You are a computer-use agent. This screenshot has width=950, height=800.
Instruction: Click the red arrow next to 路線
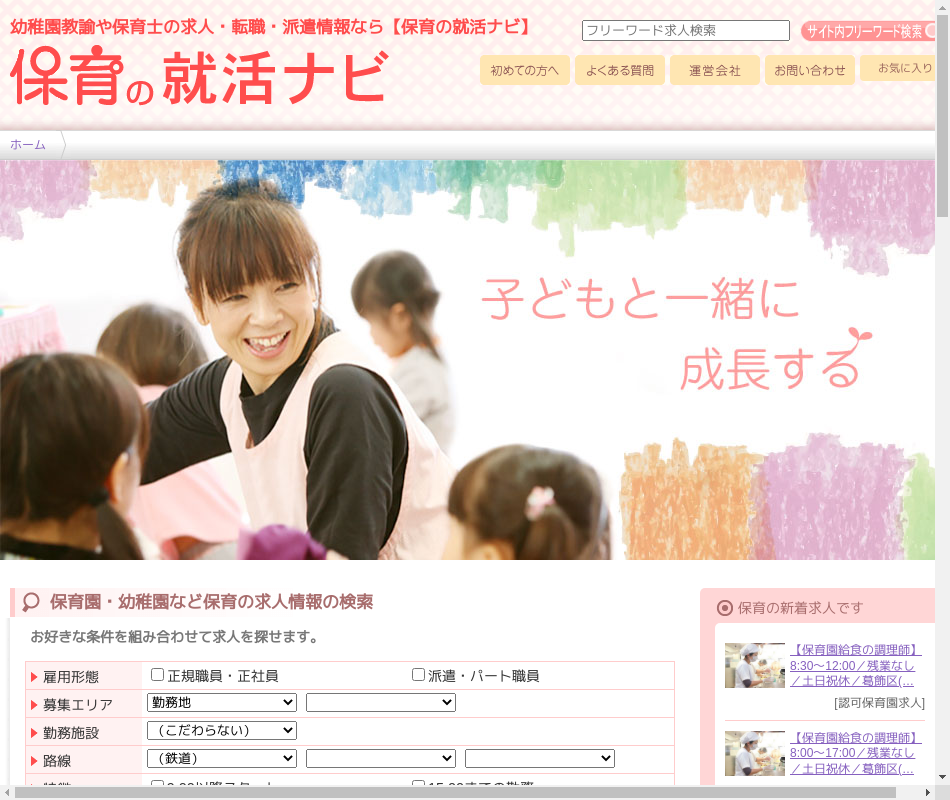coord(34,761)
